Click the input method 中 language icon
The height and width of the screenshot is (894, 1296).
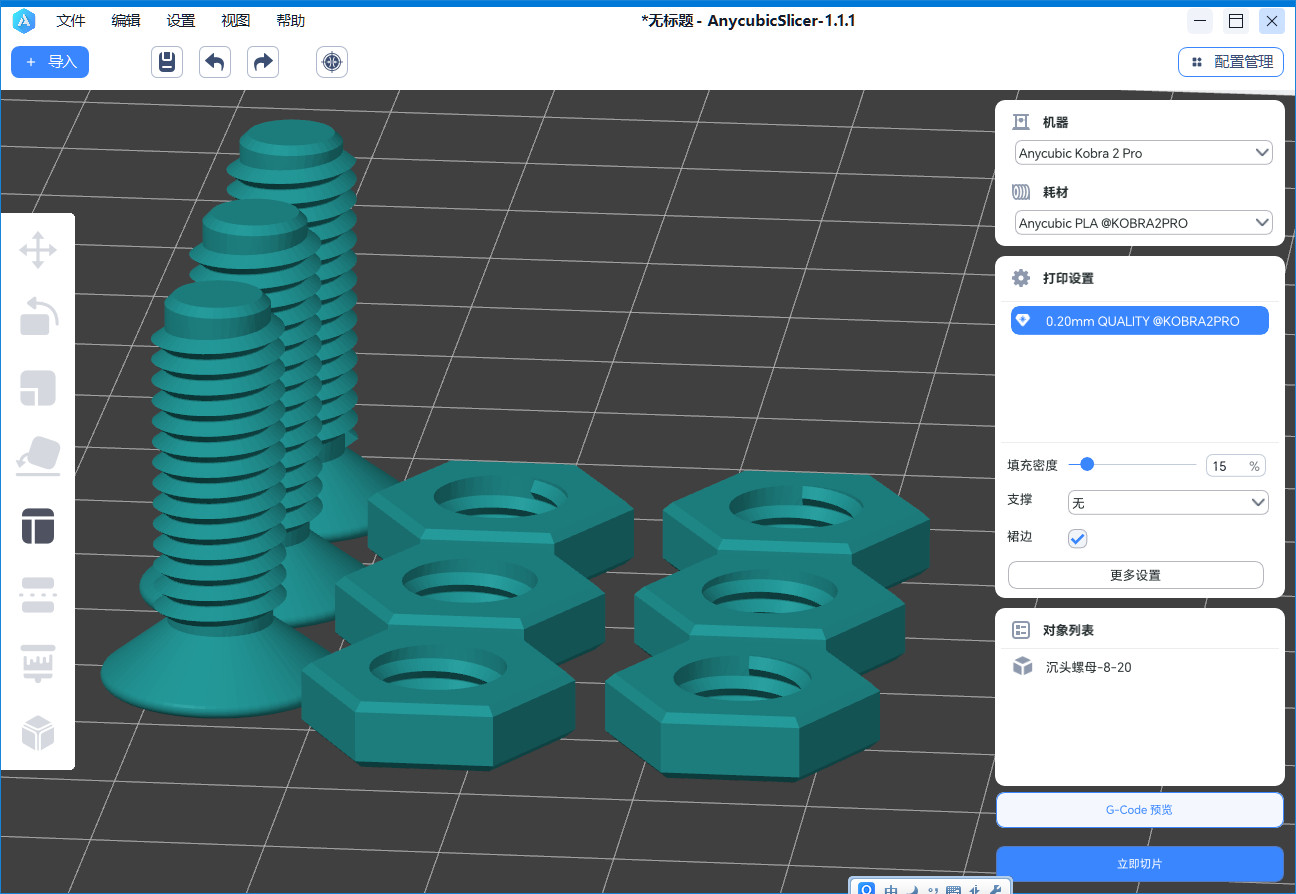(x=891, y=888)
